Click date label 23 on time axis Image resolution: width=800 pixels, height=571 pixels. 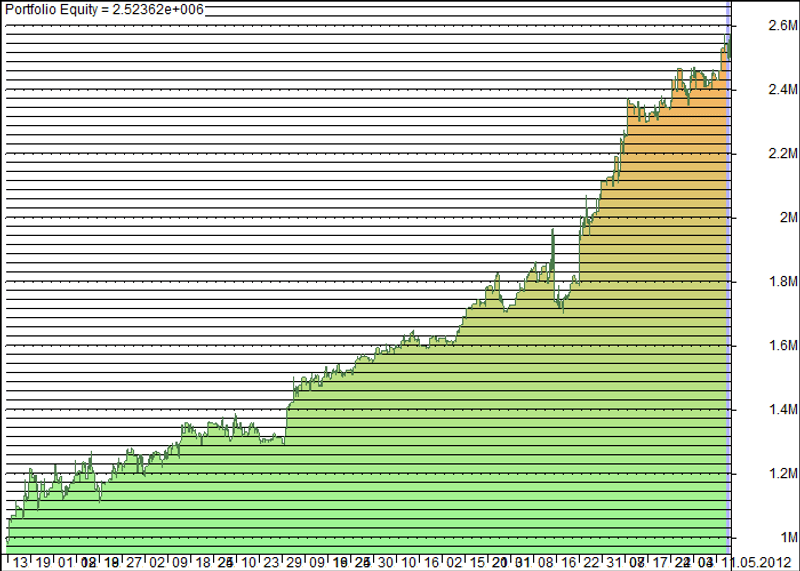click(x=271, y=563)
